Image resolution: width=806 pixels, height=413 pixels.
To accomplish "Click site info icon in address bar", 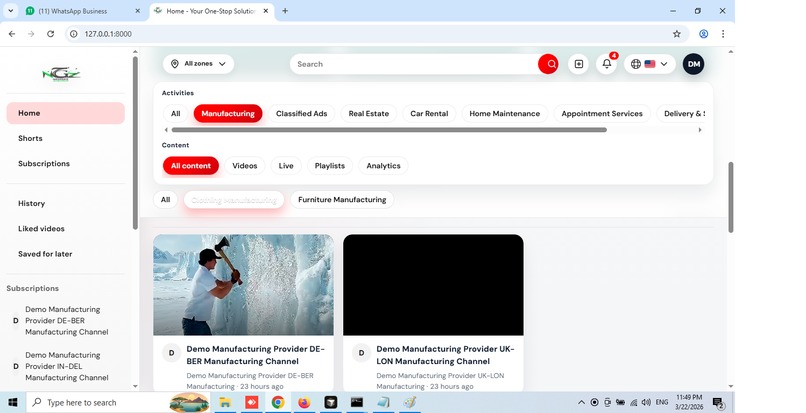I will 74,34.
